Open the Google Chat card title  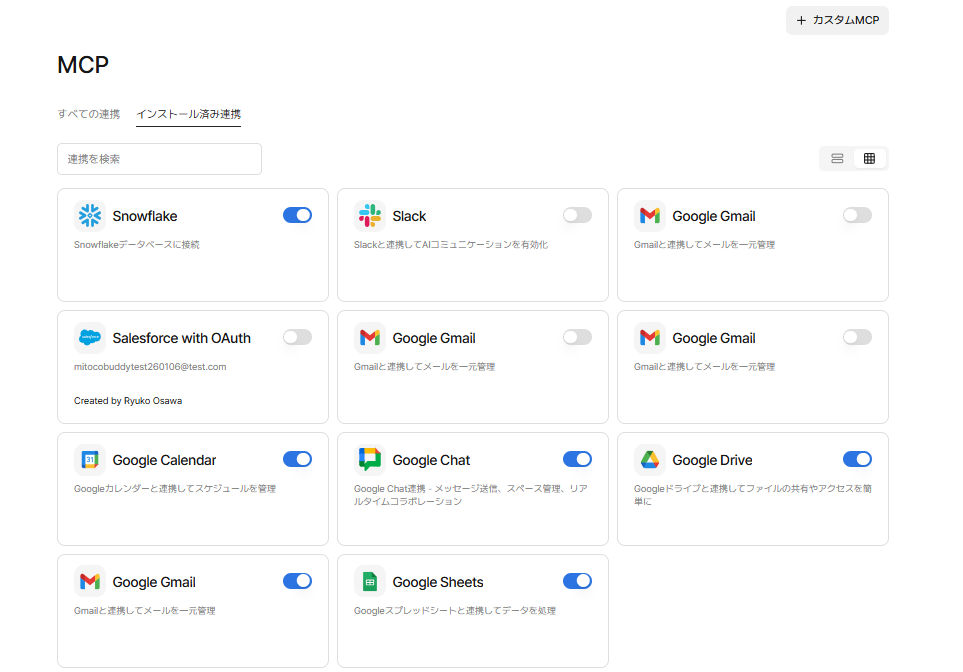431,461
